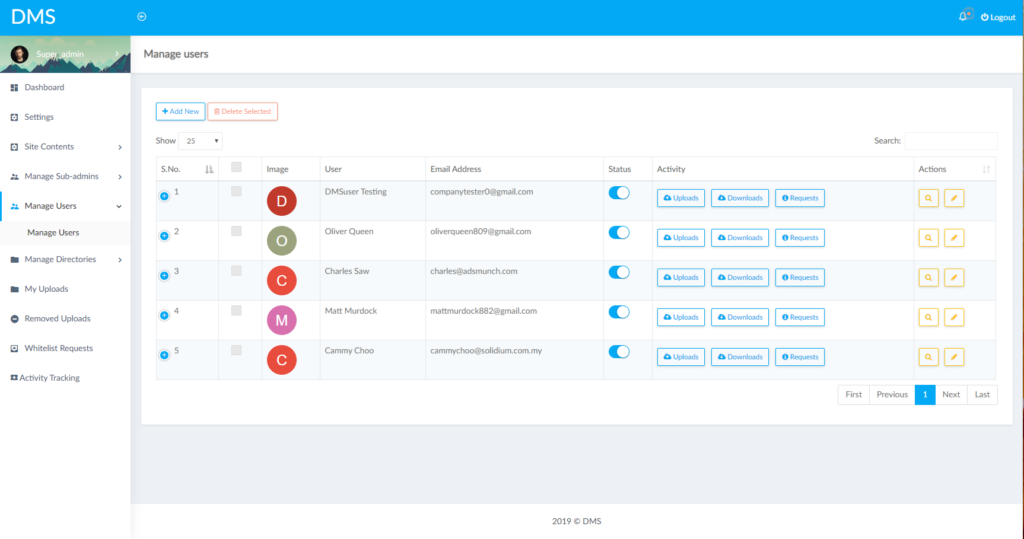The image size is (1024, 539).
Task: Sort by the S.No. column sort icon
Action: pyautogui.click(x=209, y=169)
